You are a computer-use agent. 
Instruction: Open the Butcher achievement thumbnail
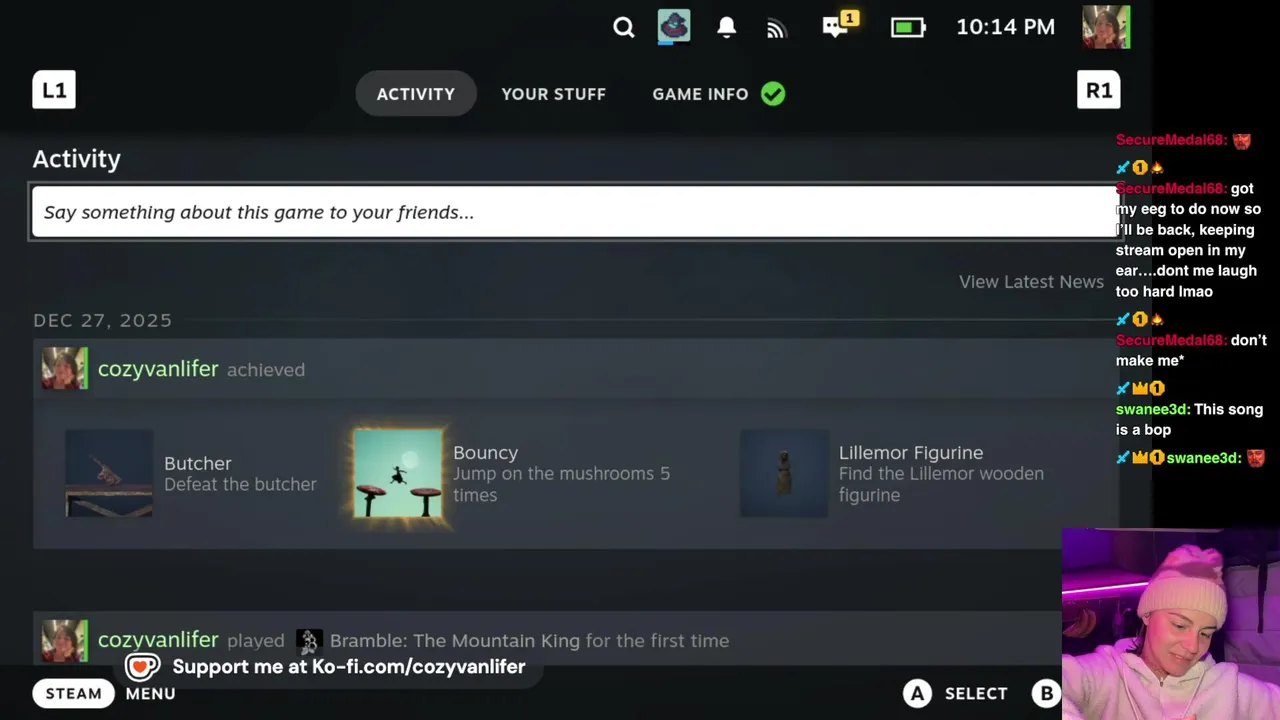[109, 473]
